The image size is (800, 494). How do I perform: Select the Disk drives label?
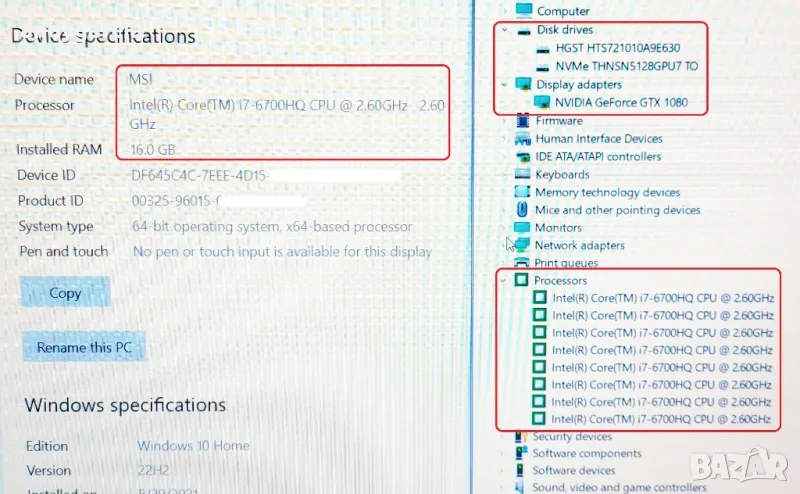click(564, 30)
